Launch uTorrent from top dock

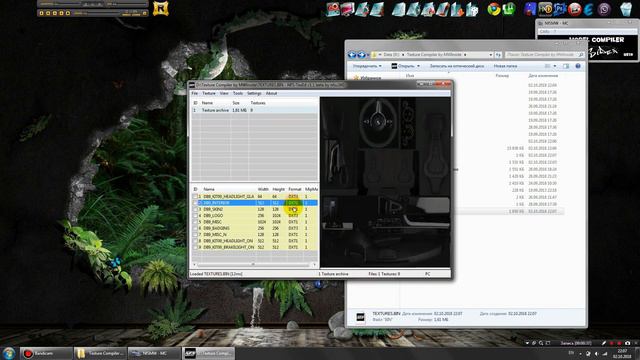tap(509, 9)
